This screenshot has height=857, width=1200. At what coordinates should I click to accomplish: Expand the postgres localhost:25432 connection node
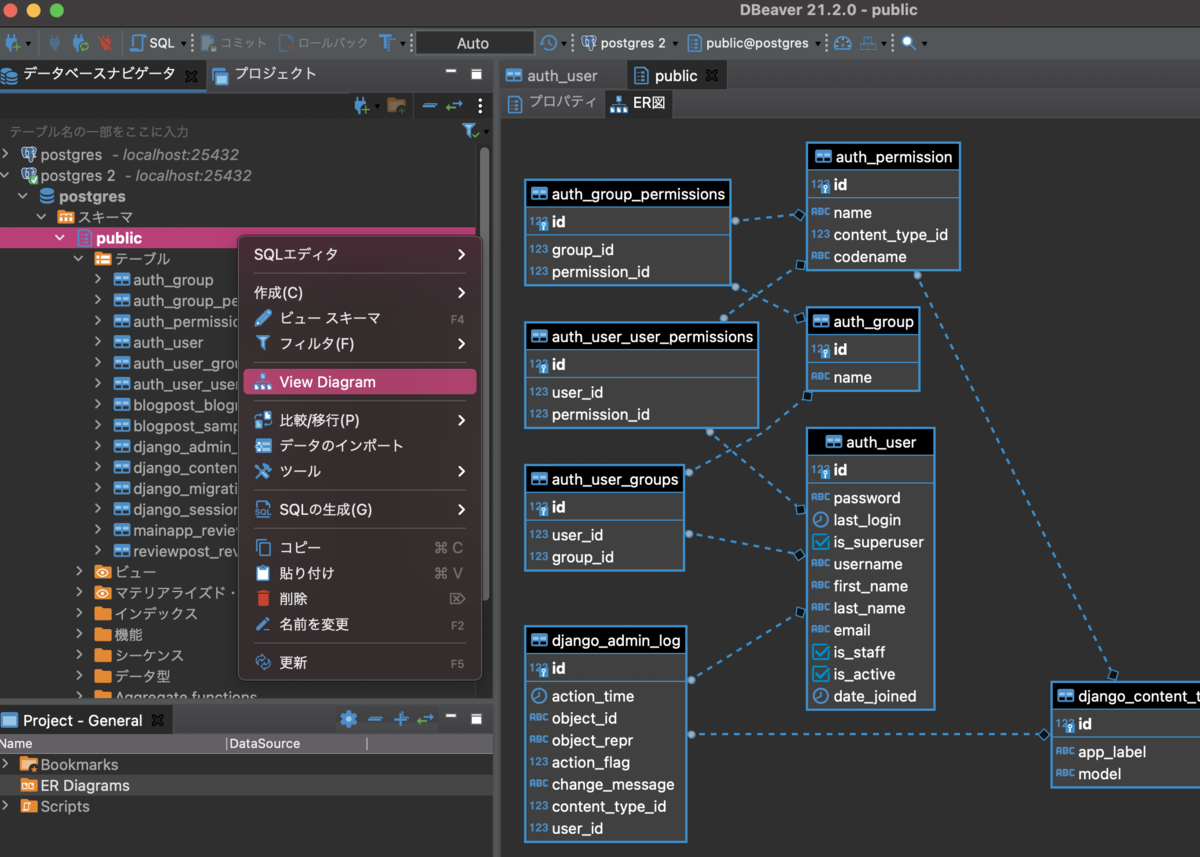[x=7, y=155]
